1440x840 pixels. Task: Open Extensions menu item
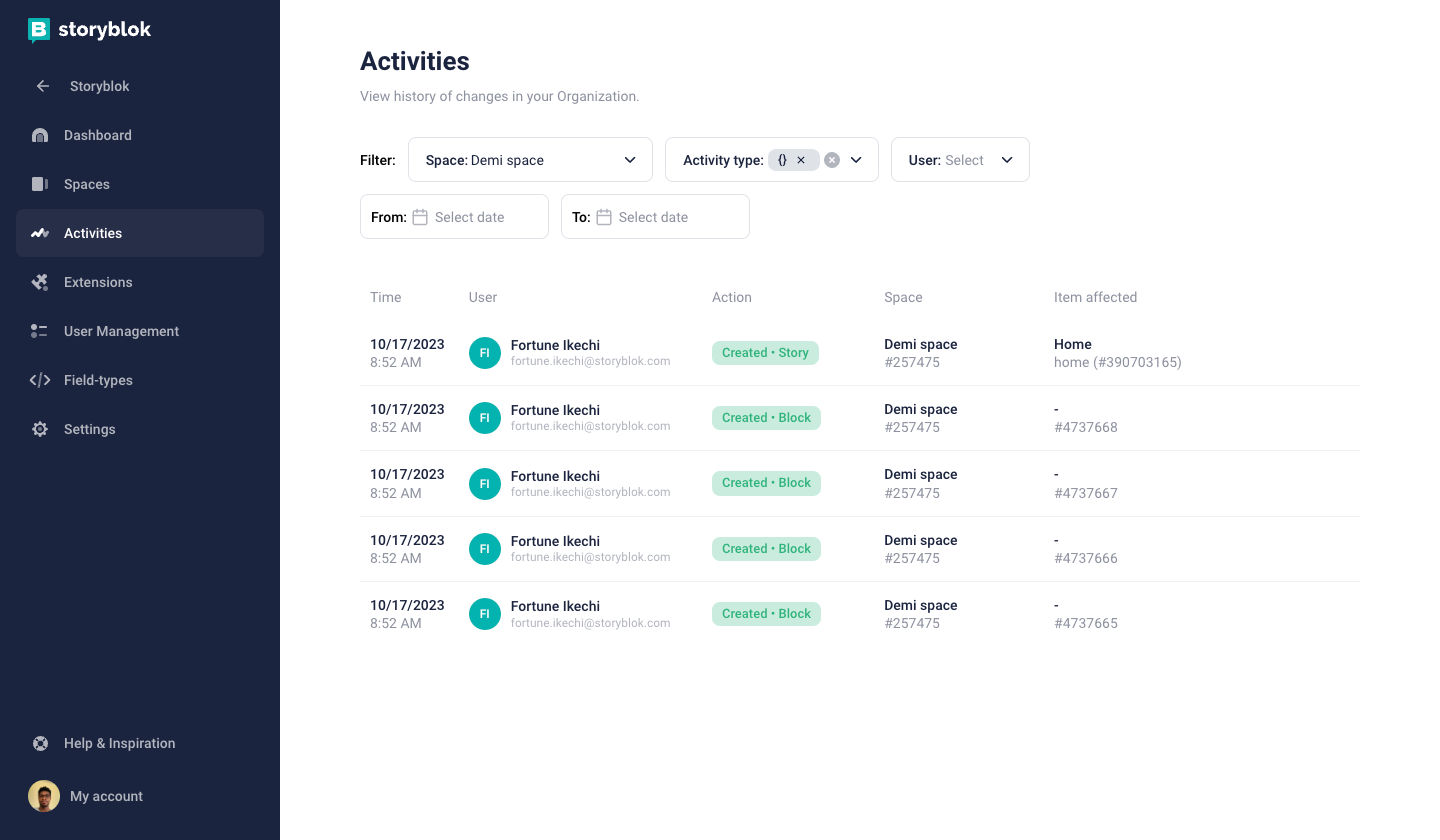[x=140, y=282]
